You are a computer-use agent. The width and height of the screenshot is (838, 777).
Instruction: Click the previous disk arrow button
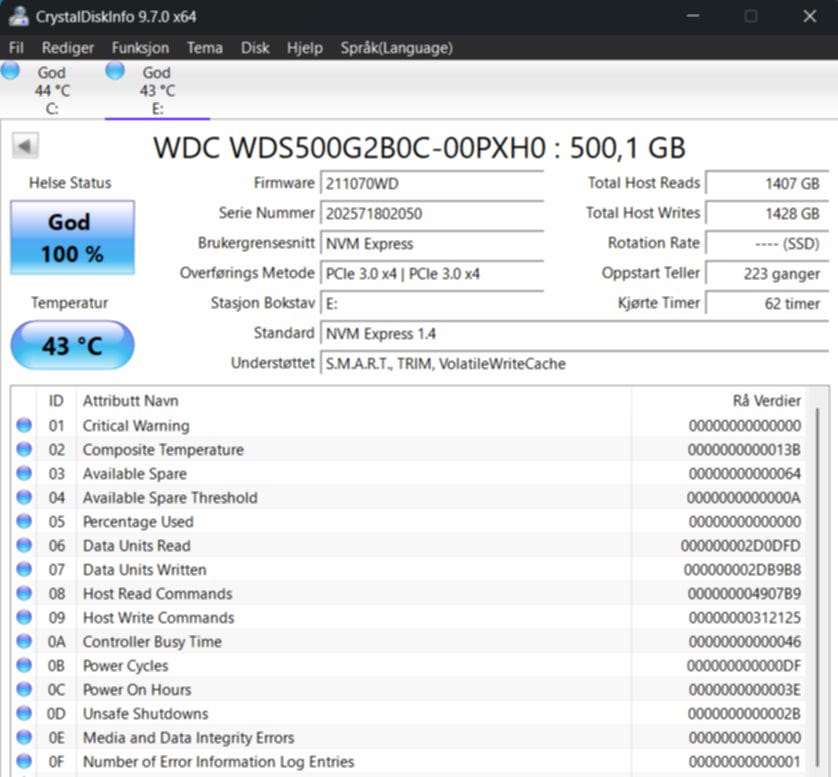point(24,146)
